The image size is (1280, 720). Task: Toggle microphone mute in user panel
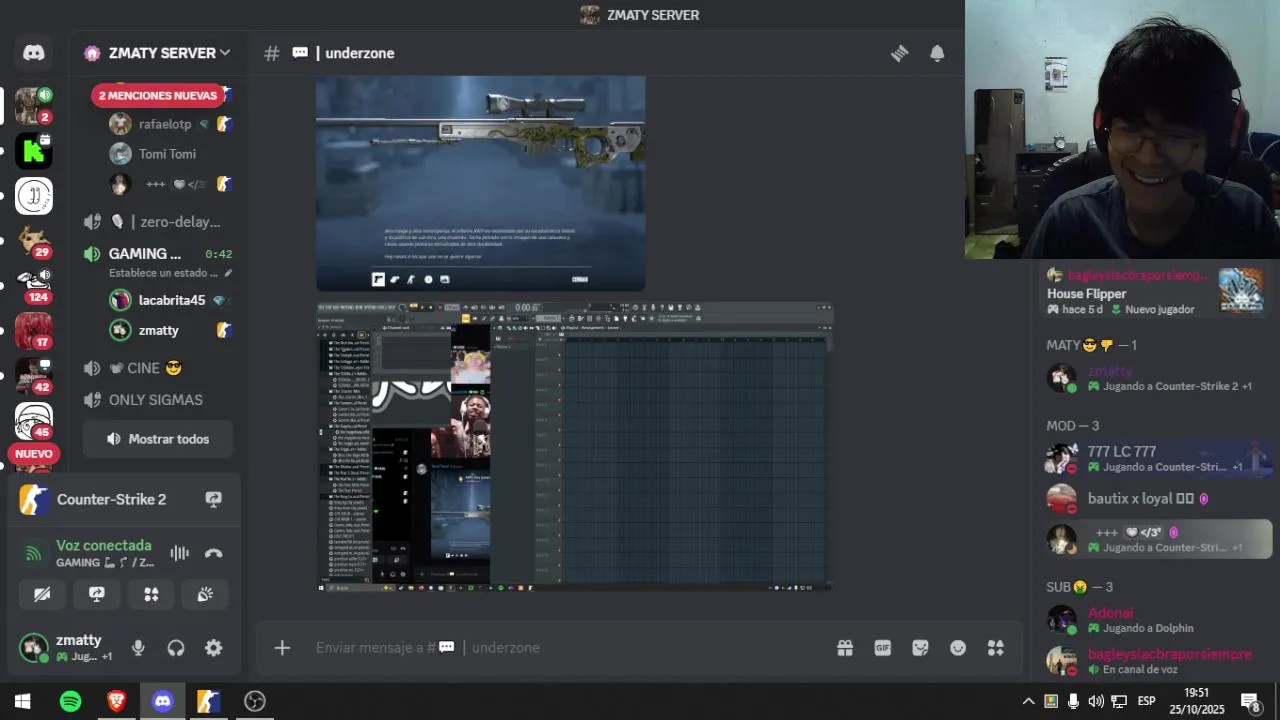(138, 648)
